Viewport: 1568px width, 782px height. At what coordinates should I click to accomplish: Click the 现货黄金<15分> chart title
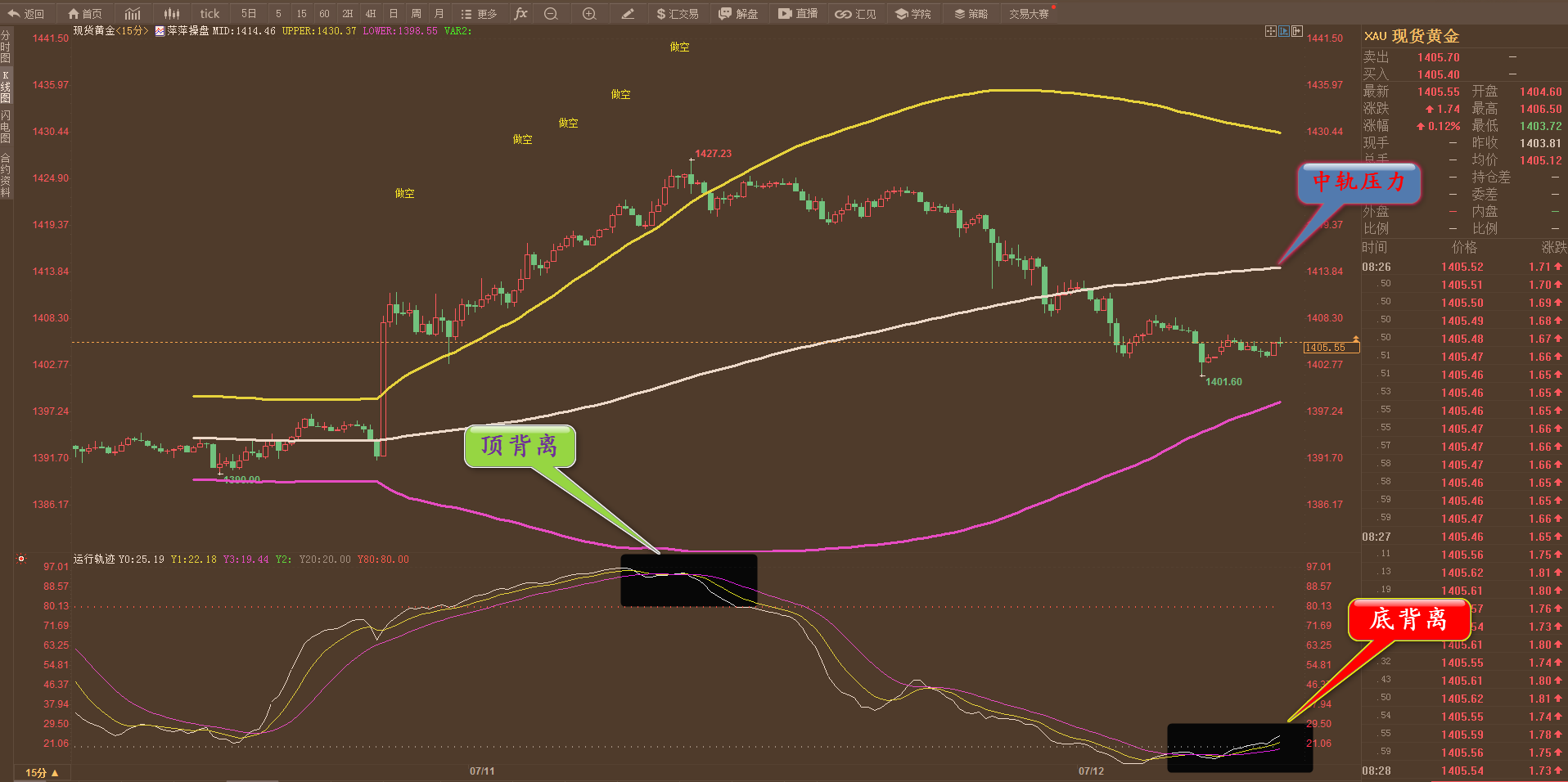(x=110, y=31)
